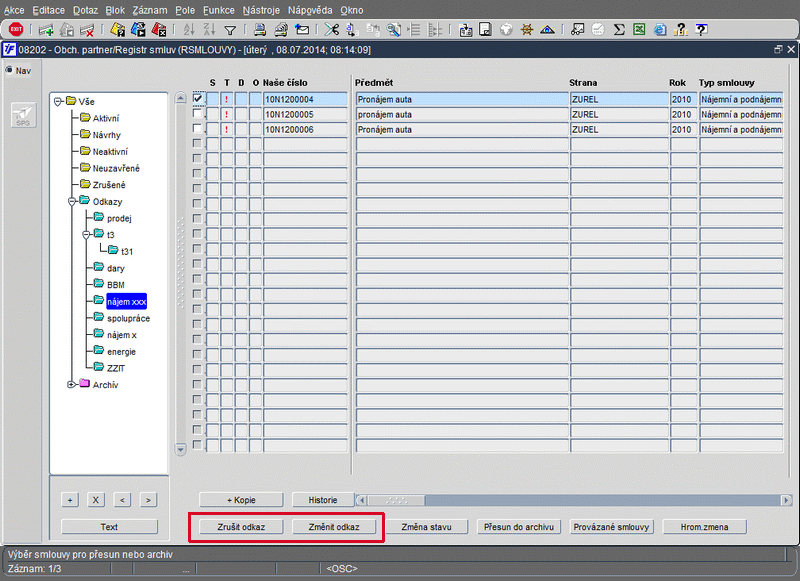800x581 pixels.
Task: Click the magnifier search icon
Action: pos(393,30)
